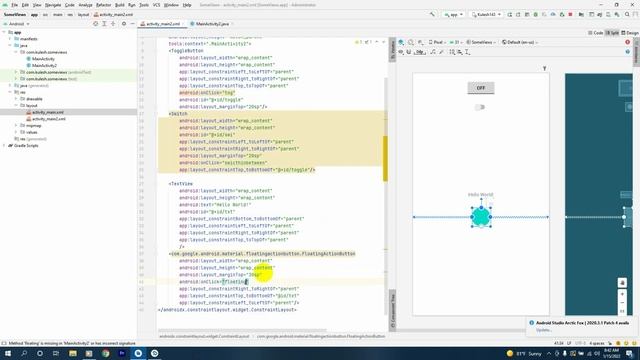640x360 pixels.
Task: Select teal FloatingActionButton in design preview
Action: [481, 217]
